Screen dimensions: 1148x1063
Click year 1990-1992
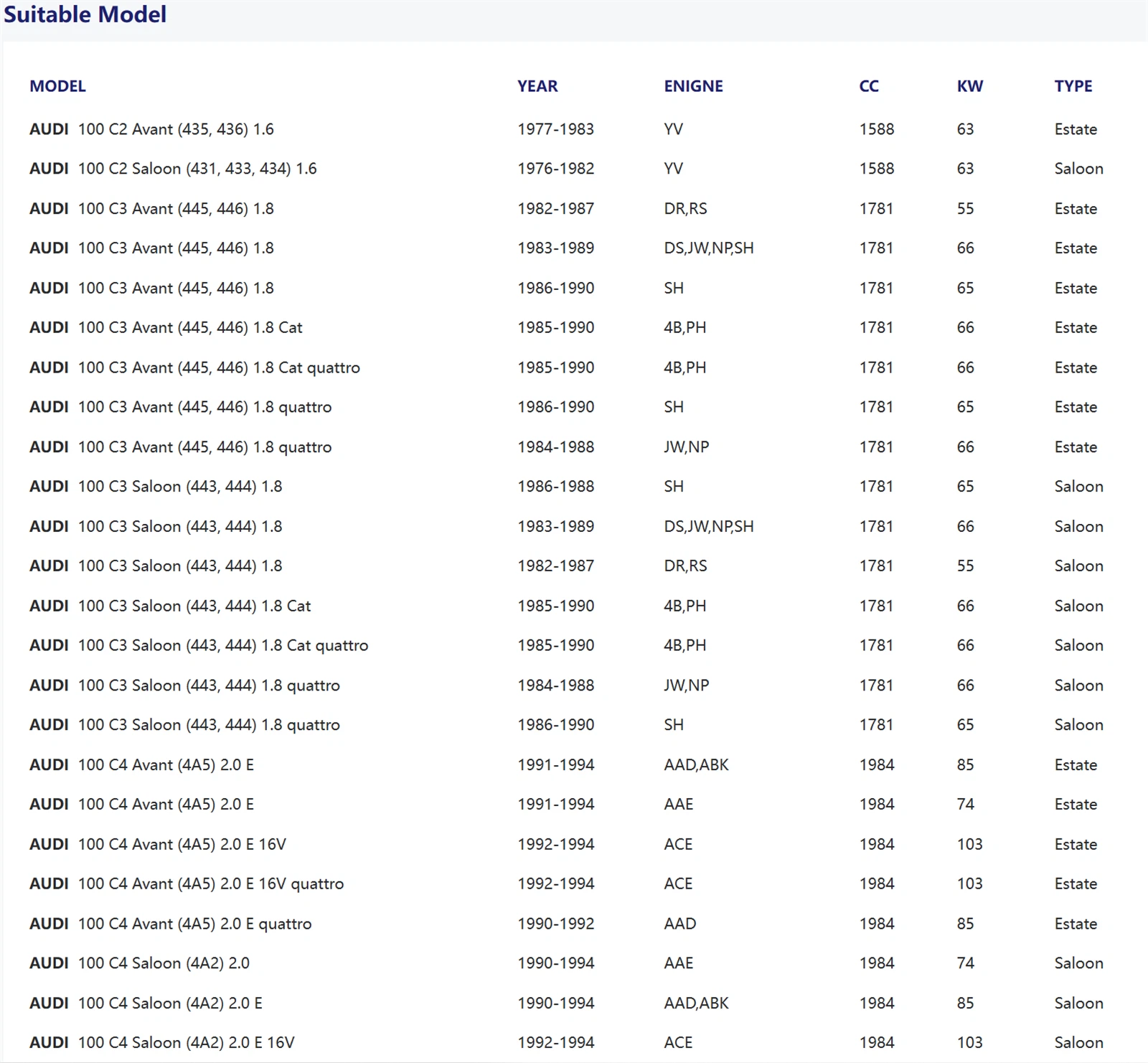click(x=555, y=924)
